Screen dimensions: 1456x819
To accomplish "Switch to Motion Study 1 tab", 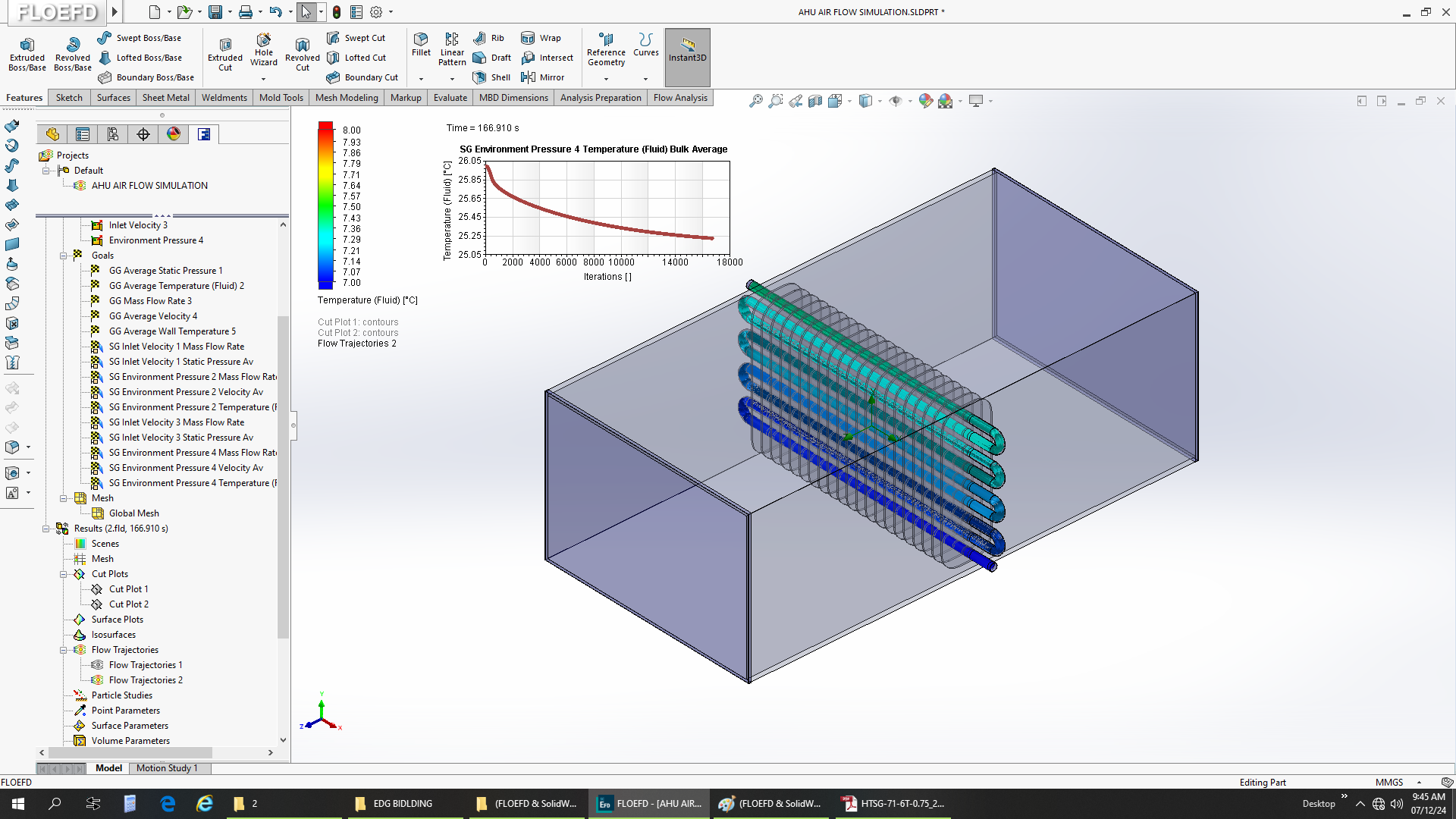I will point(167,768).
